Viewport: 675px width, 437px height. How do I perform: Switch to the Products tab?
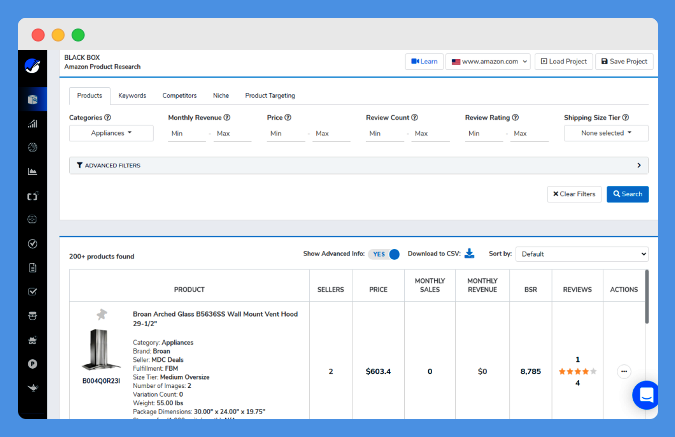tap(90, 96)
